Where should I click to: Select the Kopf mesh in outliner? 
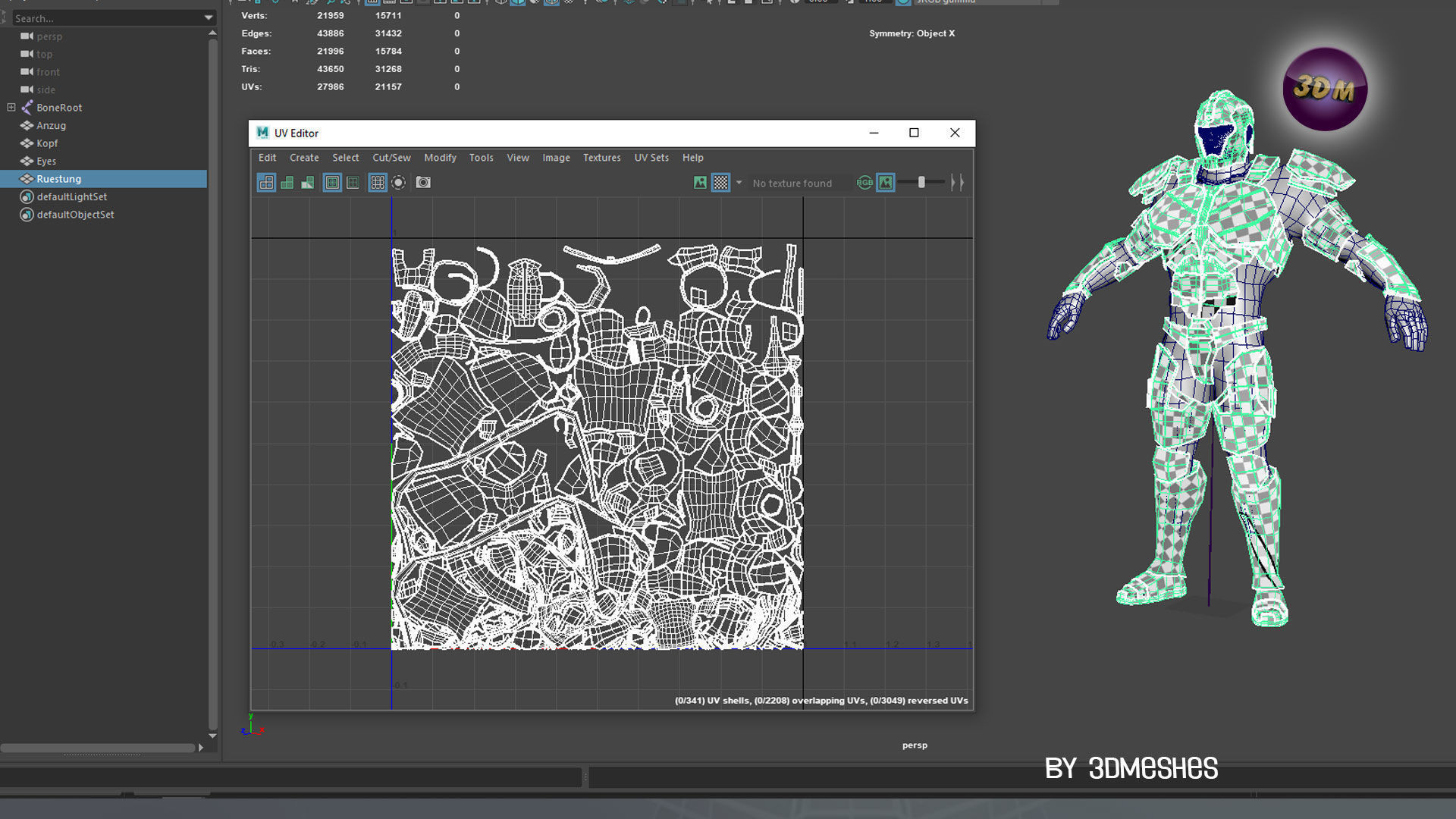47,143
